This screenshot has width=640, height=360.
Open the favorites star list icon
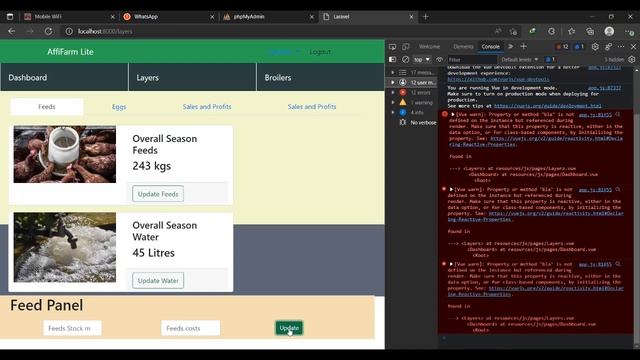[x=571, y=31]
